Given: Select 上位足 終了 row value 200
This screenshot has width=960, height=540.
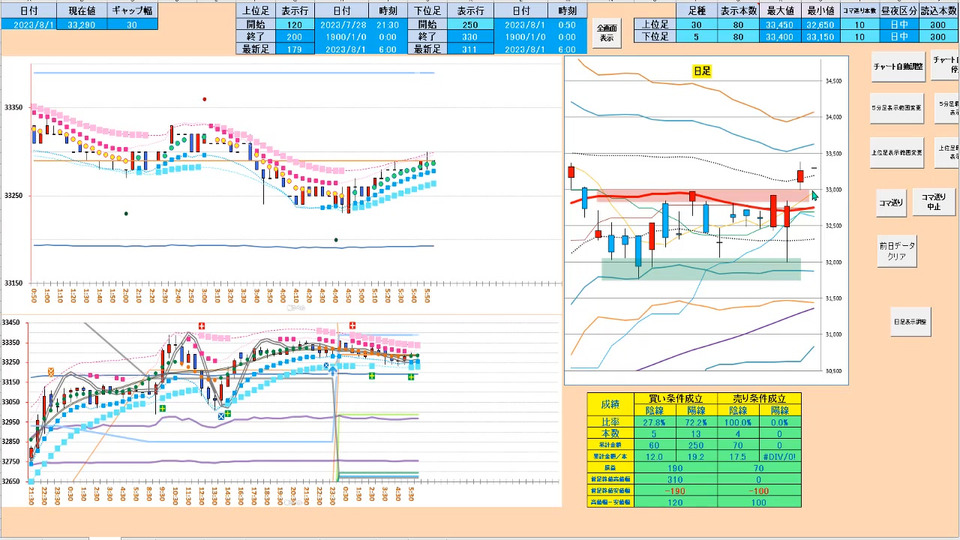Looking at the screenshot, I should coord(294,37).
